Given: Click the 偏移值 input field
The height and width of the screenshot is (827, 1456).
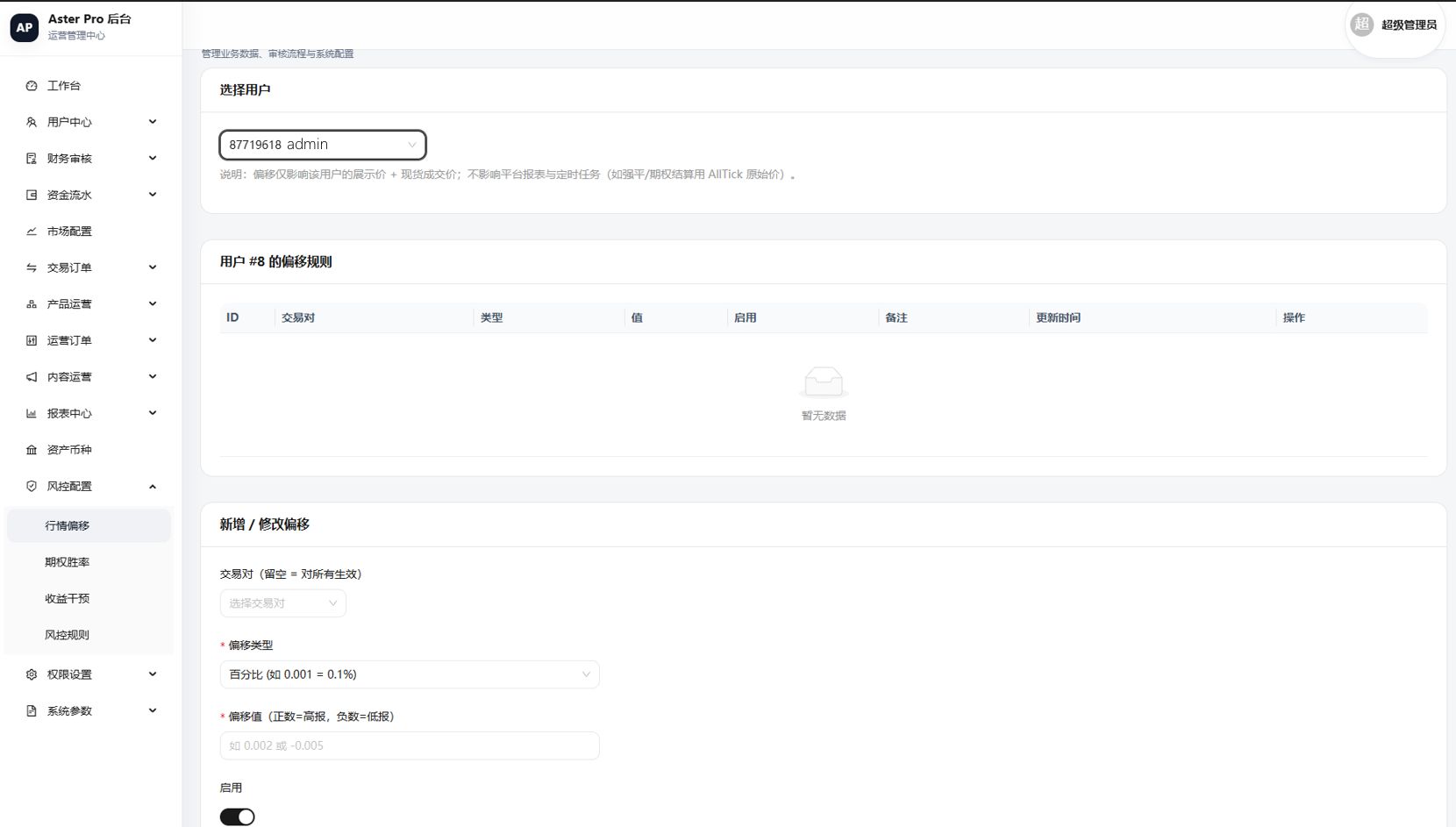Looking at the screenshot, I should pyautogui.click(x=410, y=745).
